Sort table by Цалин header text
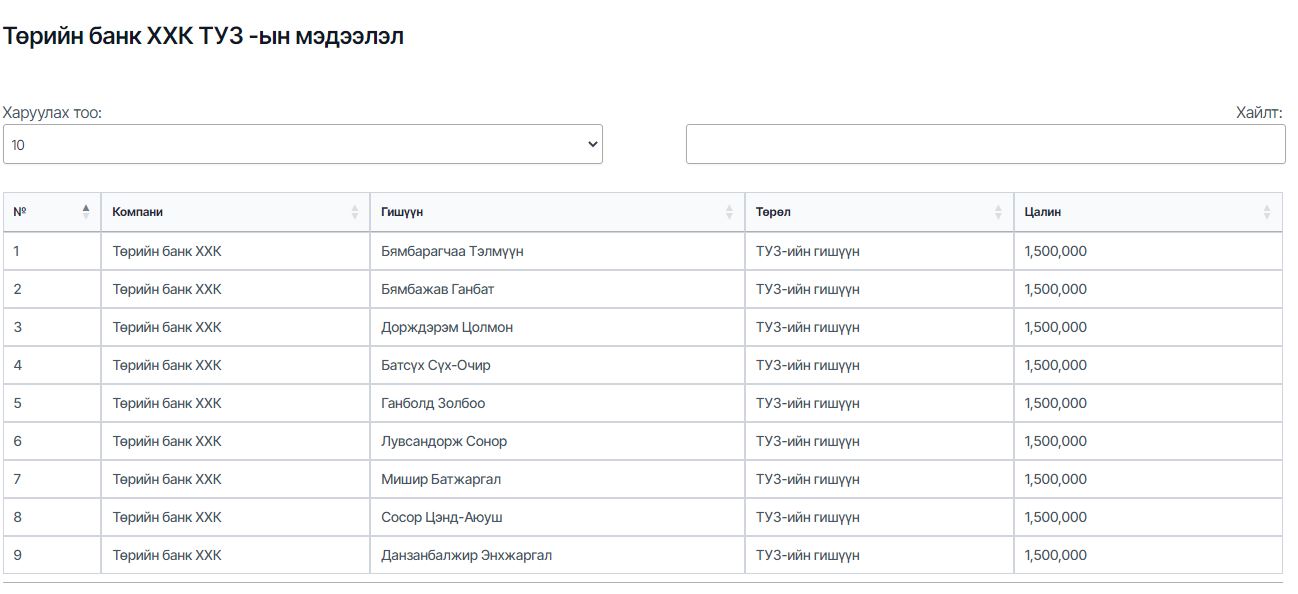 1043,212
